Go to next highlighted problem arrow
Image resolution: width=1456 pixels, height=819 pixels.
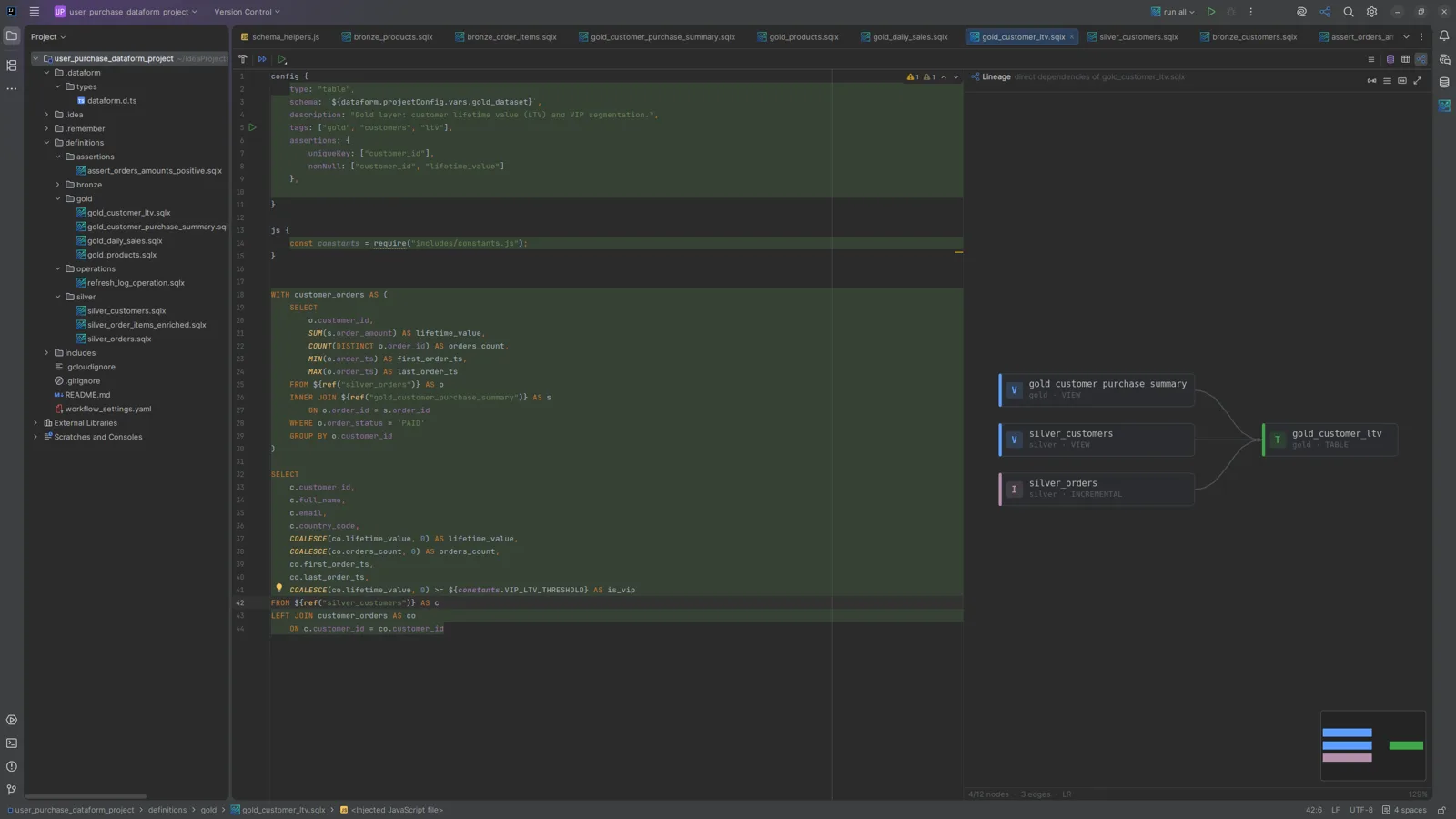coord(955,77)
